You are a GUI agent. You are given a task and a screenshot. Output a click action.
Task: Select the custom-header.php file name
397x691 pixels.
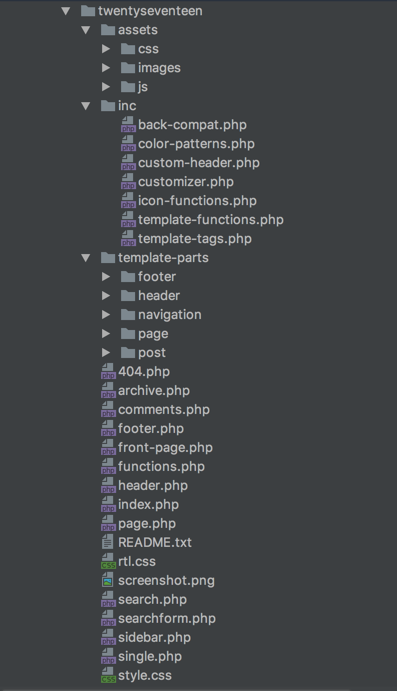(199, 163)
